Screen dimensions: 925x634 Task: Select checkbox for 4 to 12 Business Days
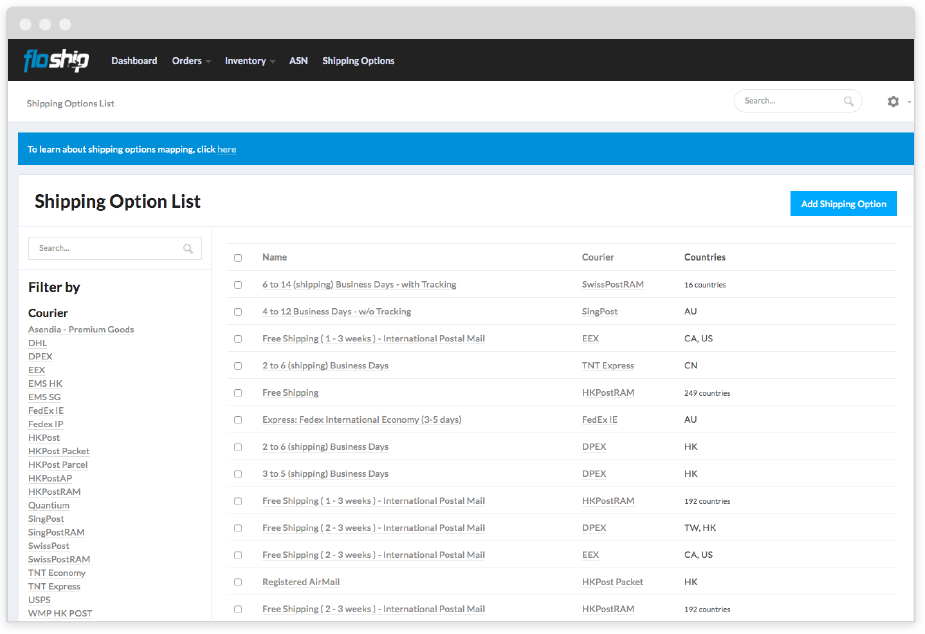pos(238,312)
